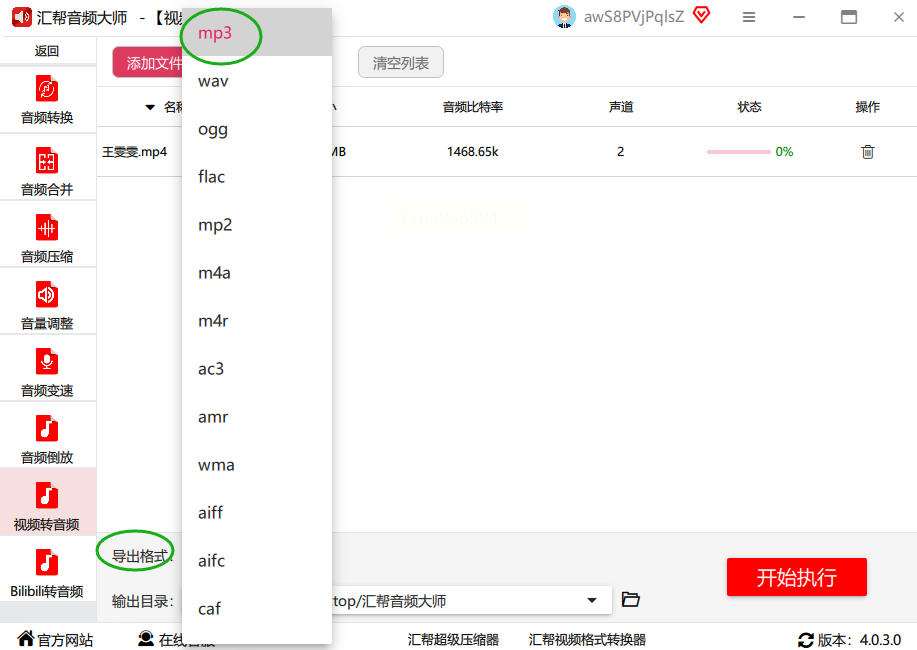Screen dimensions: 917x650
Task: Choose ogg export format
Action: (257, 129)
